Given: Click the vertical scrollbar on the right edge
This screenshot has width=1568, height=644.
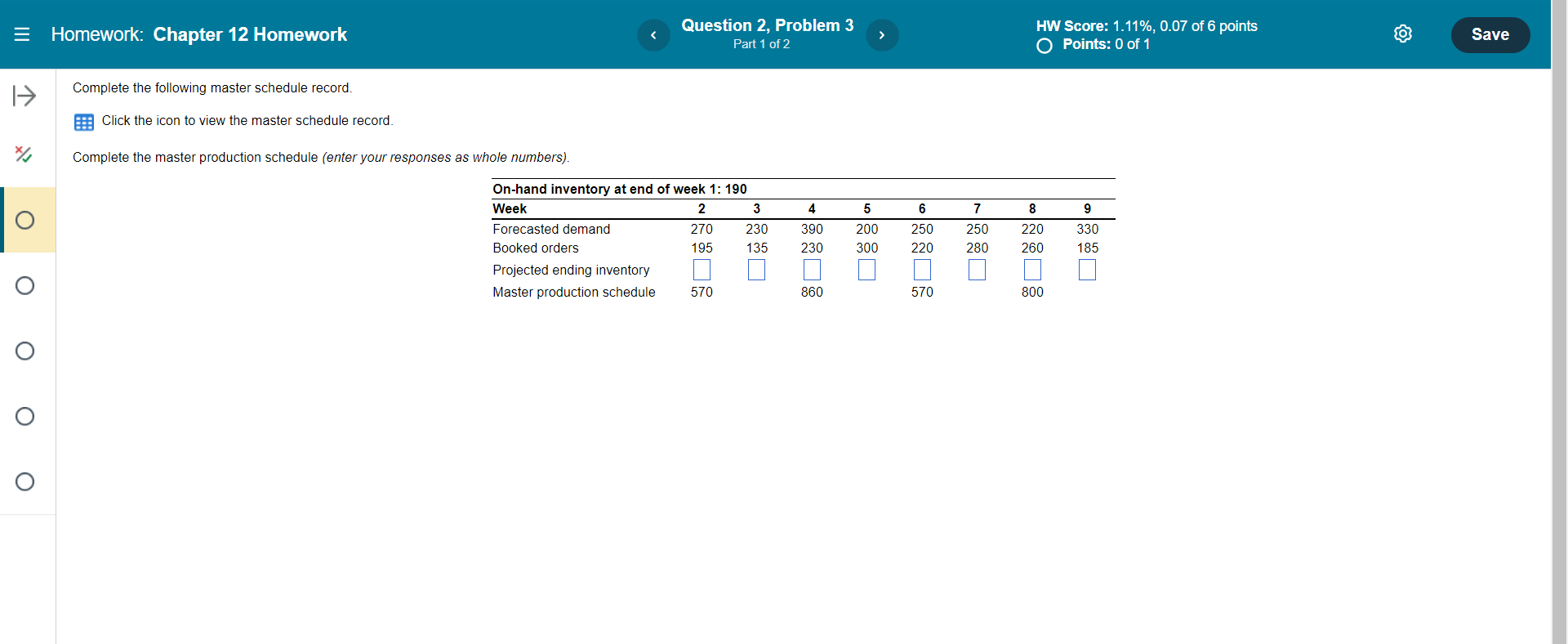Looking at the screenshot, I should pos(1559,322).
